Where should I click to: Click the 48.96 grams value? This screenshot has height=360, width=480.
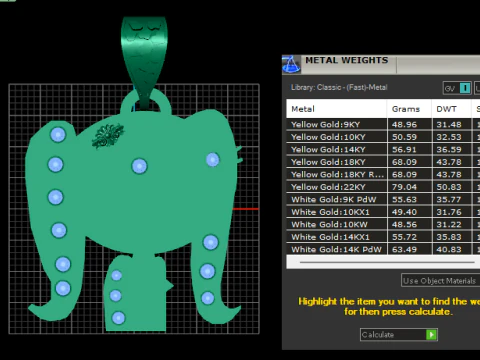pyautogui.click(x=404, y=125)
